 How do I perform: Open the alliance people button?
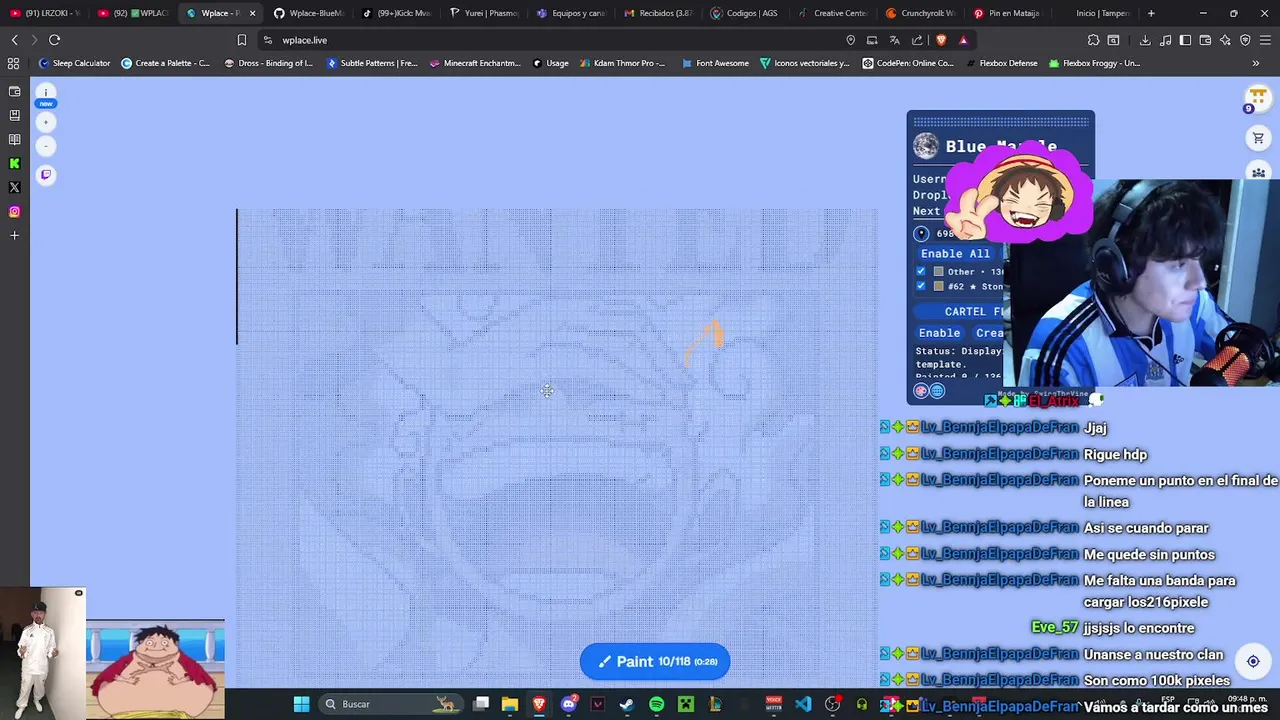[1258, 173]
